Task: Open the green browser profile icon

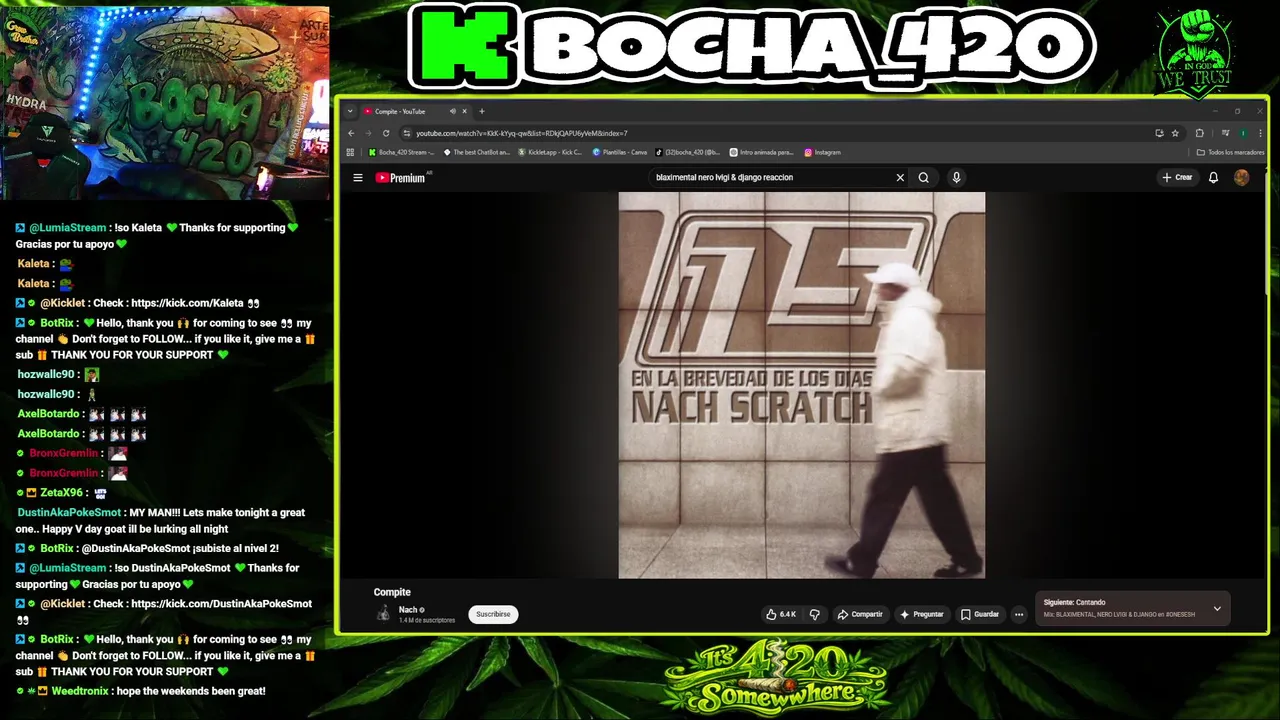Action: (x=1243, y=133)
